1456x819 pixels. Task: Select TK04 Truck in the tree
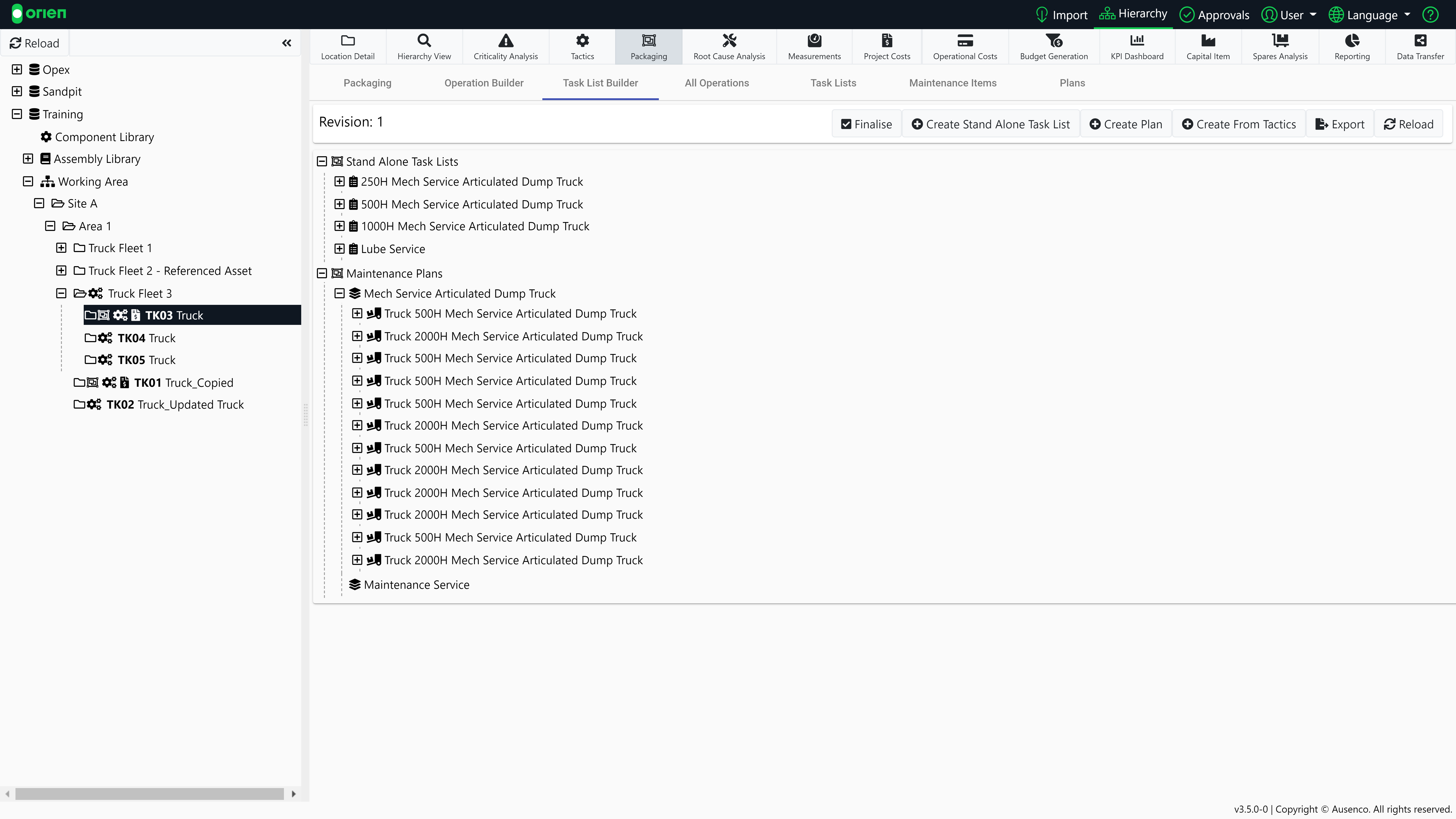[146, 338]
